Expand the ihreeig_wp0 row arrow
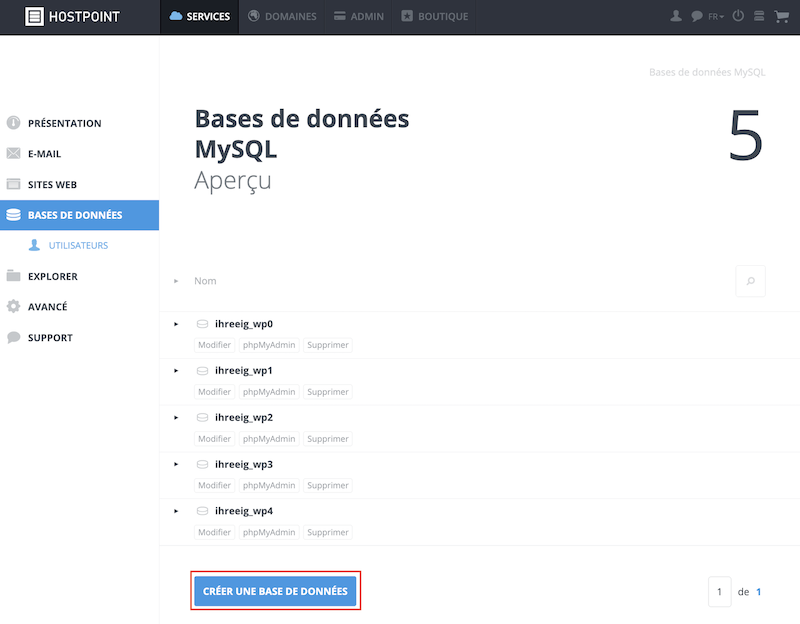The image size is (800, 624). pyautogui.click(x=176, y=324)
